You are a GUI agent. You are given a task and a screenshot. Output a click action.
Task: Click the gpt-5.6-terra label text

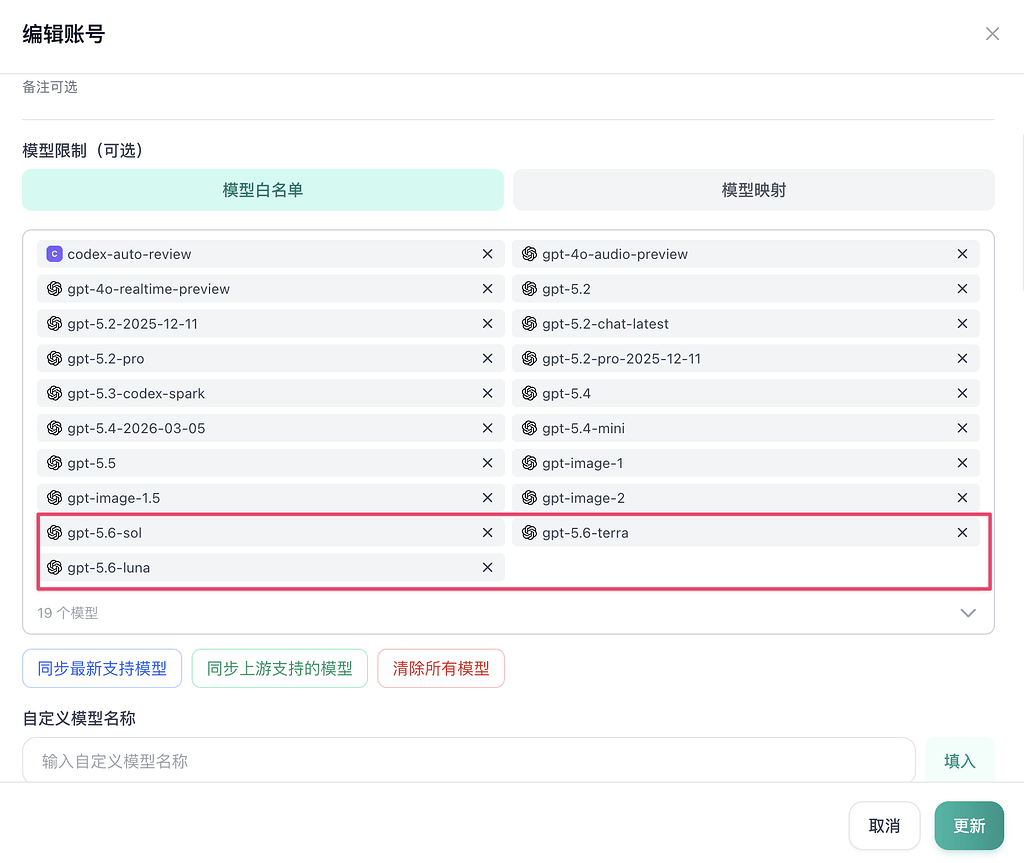tap(585, 532)
